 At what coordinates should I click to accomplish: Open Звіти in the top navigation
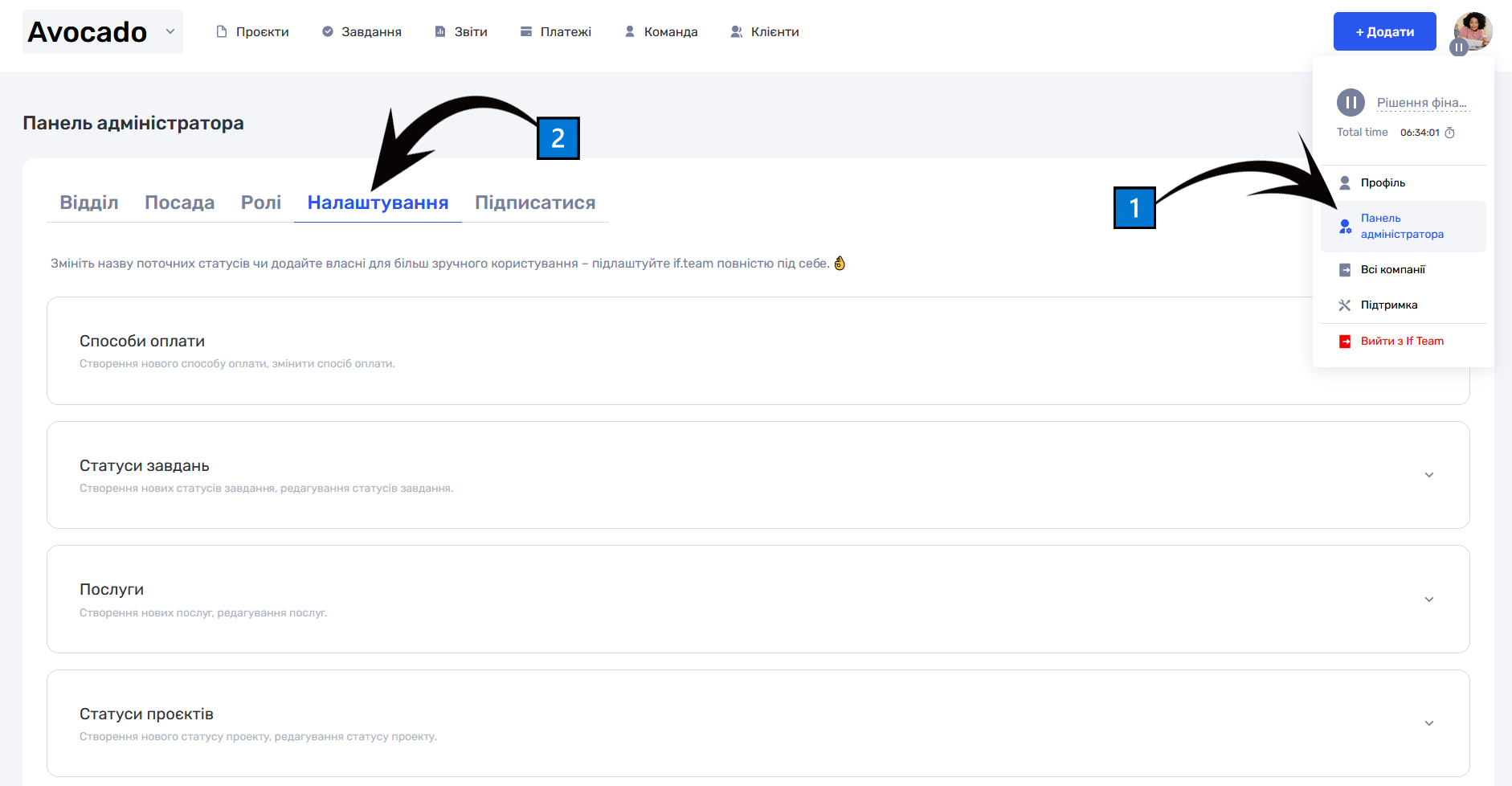point(461,32)
